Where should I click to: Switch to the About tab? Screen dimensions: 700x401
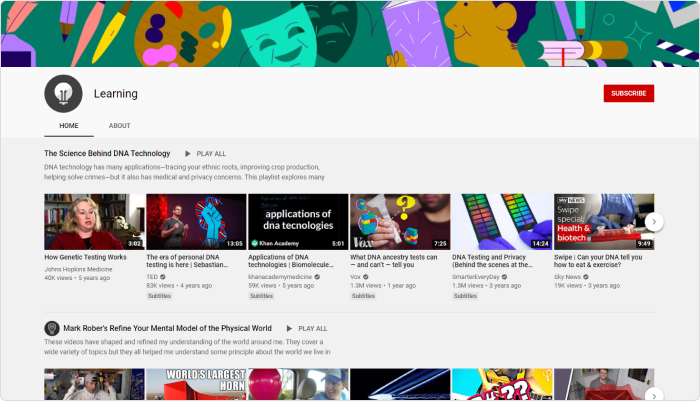pos(120,126)
